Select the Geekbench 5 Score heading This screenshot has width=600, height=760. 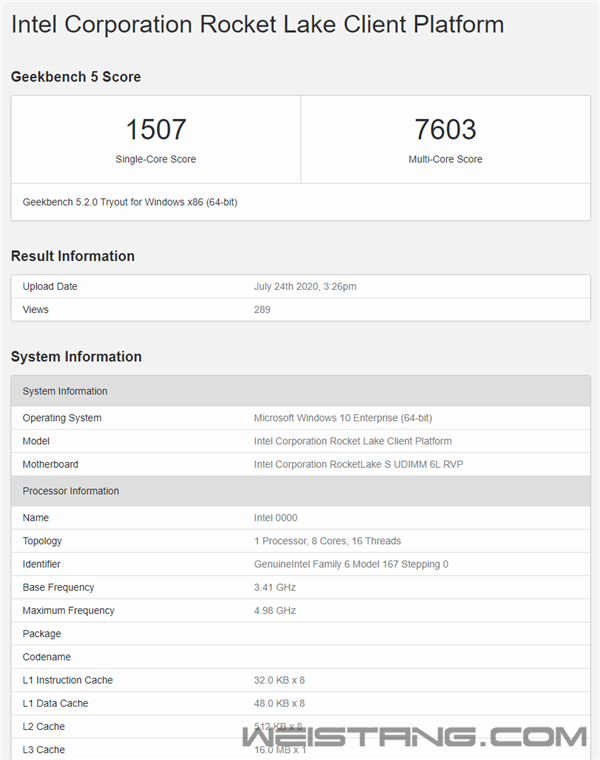[76, 77]
